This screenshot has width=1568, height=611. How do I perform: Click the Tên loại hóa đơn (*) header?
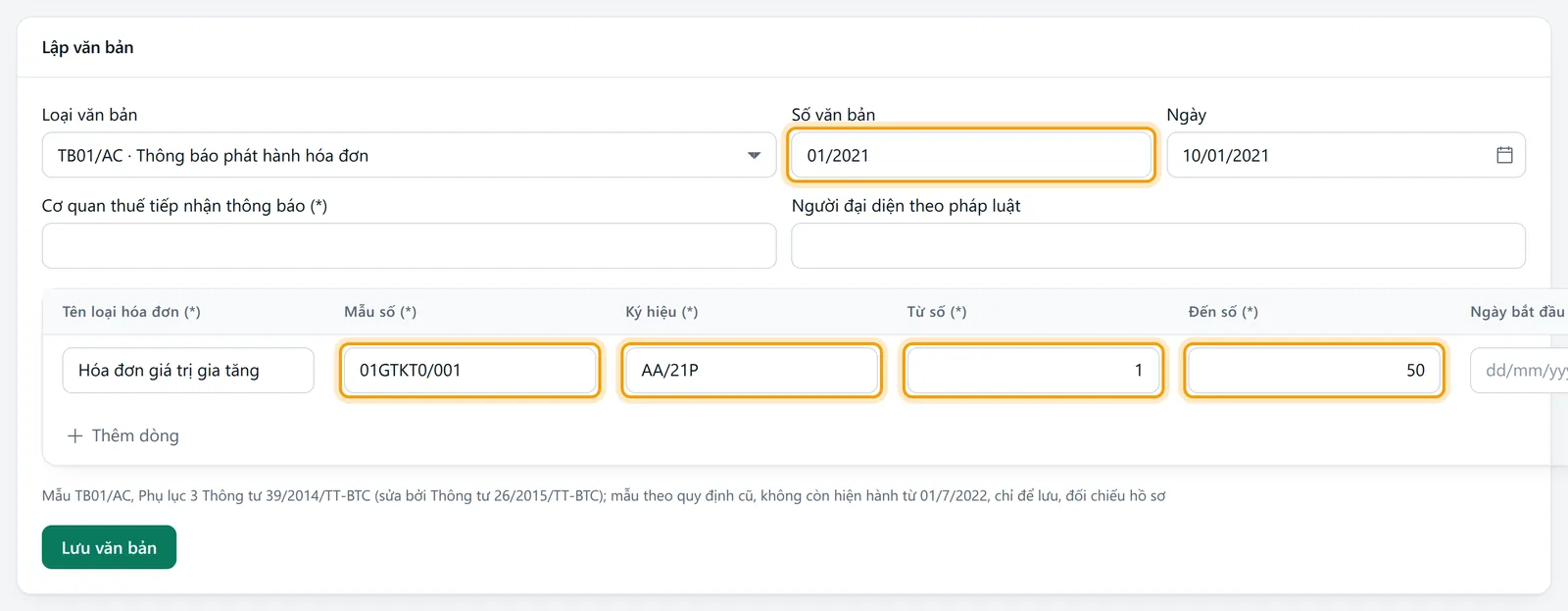coord(131,312)
